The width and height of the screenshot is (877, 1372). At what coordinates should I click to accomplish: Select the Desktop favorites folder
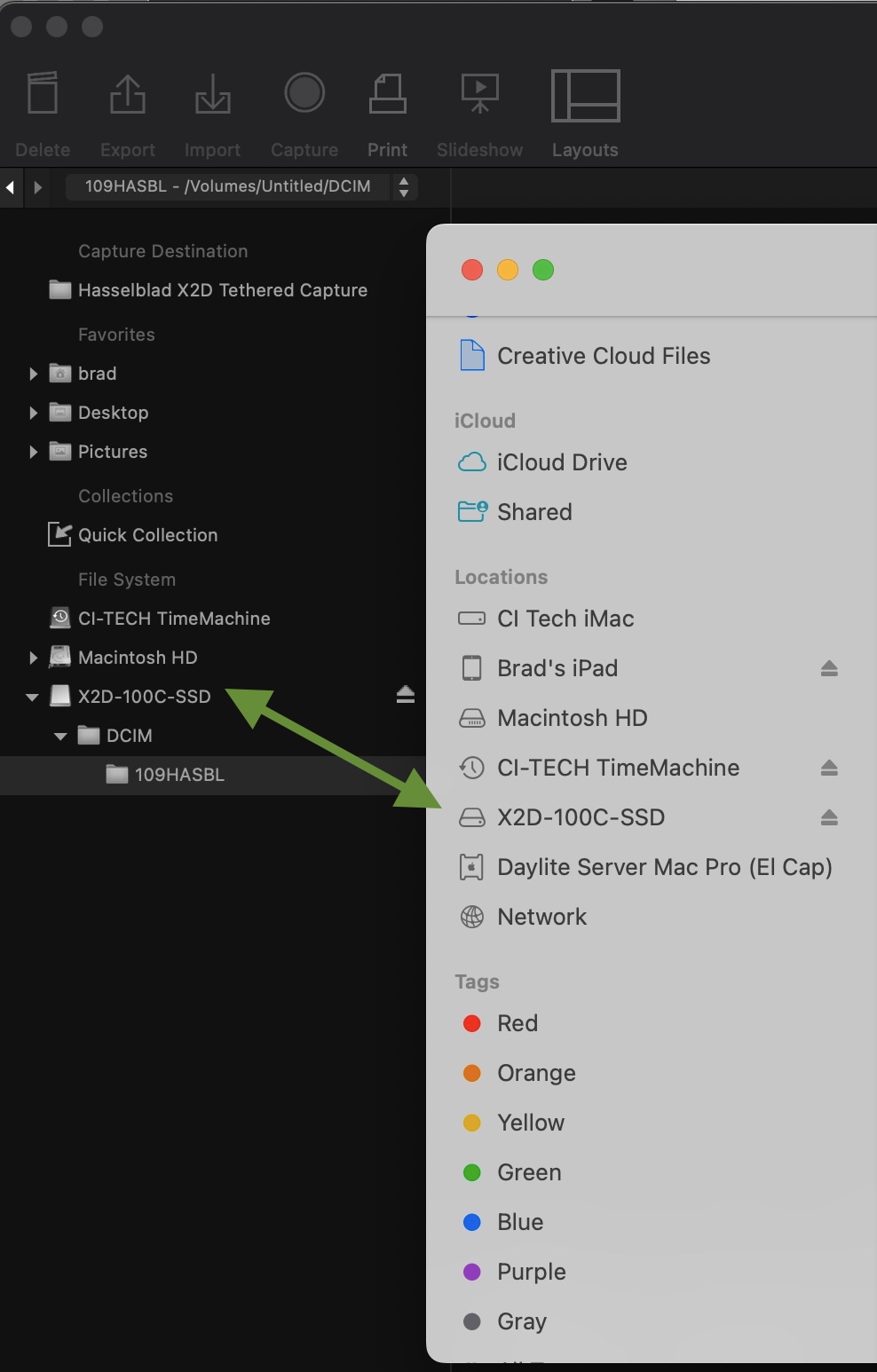pyautogui.click(x=113, y=413)
